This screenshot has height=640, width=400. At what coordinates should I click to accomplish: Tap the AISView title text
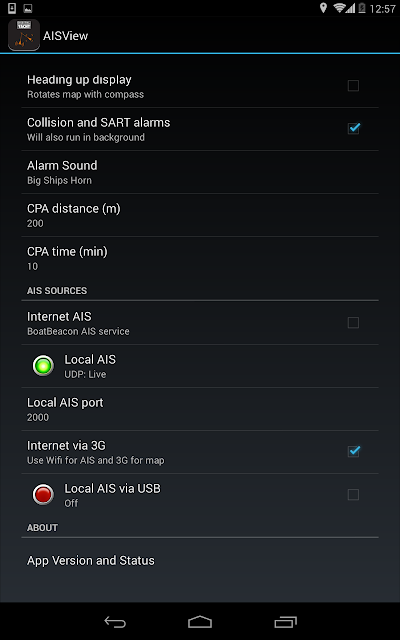point(66,36)
